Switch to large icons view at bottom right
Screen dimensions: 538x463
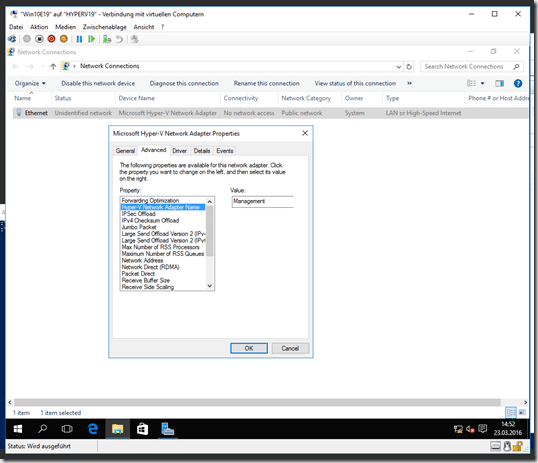tap(522, 412)
